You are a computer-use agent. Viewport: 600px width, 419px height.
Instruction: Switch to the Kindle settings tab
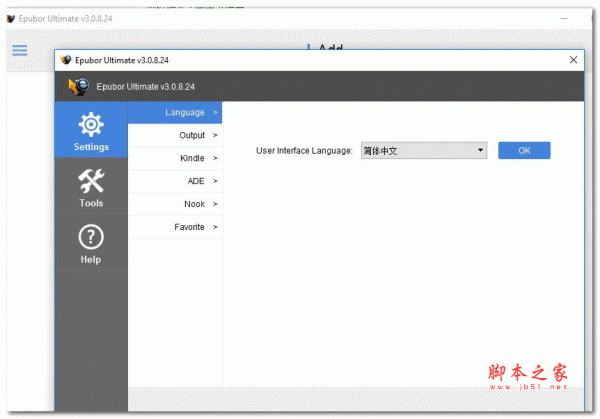[175, 158]
